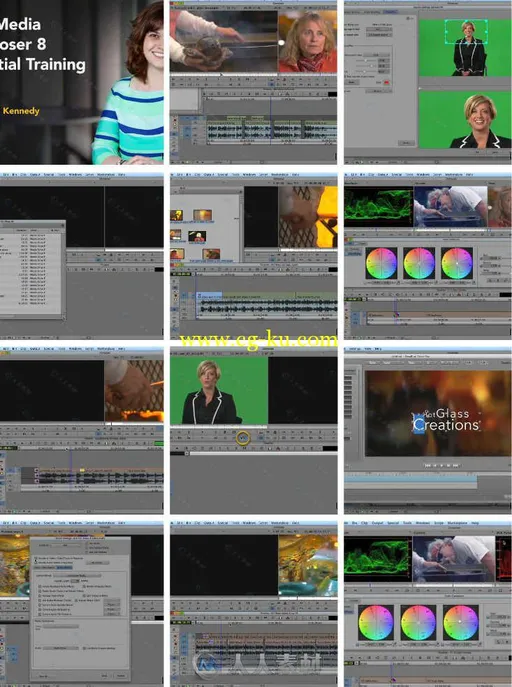Click the middle color wheel in the upper color correction screenshot
Viewport: 512px width, 687px height.
[x=419, y=263]
